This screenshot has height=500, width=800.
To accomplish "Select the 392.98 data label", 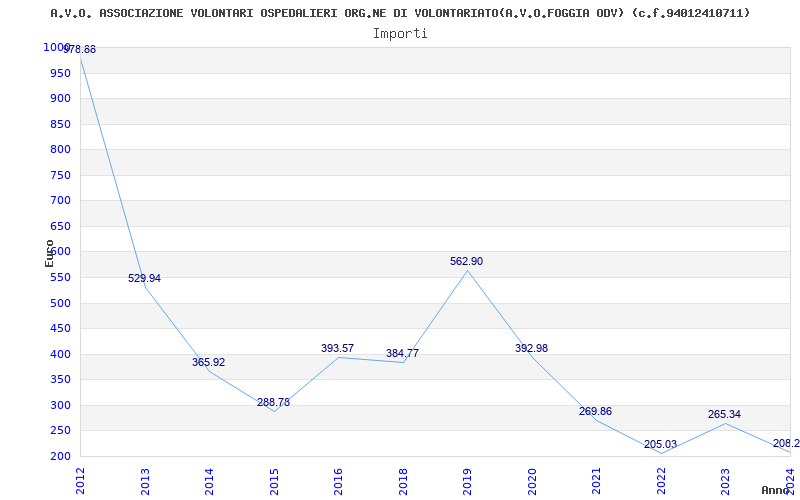I will 531,348.
